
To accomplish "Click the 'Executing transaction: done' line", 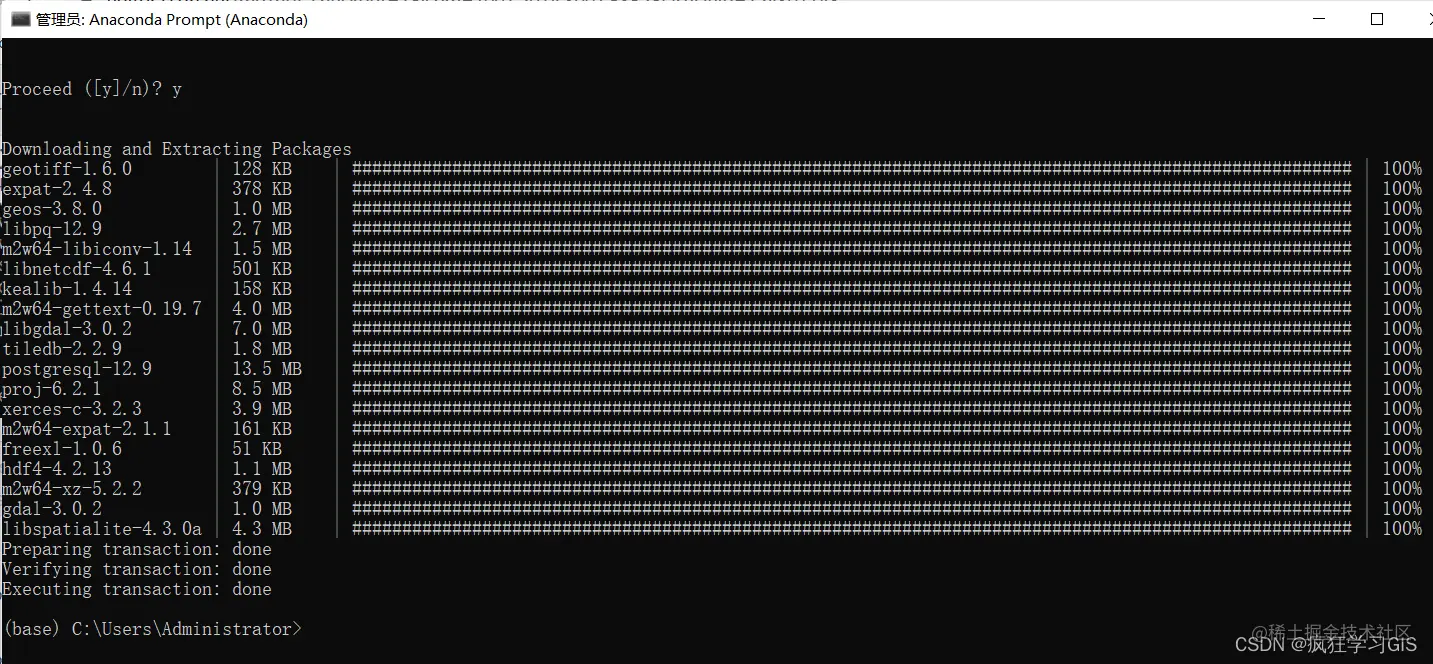I will coord(137,589).
